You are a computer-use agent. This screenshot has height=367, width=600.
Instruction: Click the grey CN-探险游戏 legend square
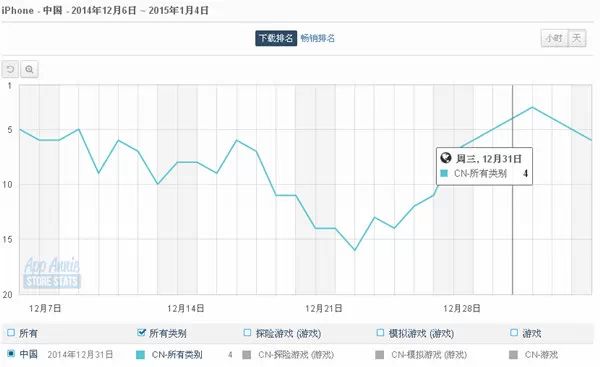[247, 355]
